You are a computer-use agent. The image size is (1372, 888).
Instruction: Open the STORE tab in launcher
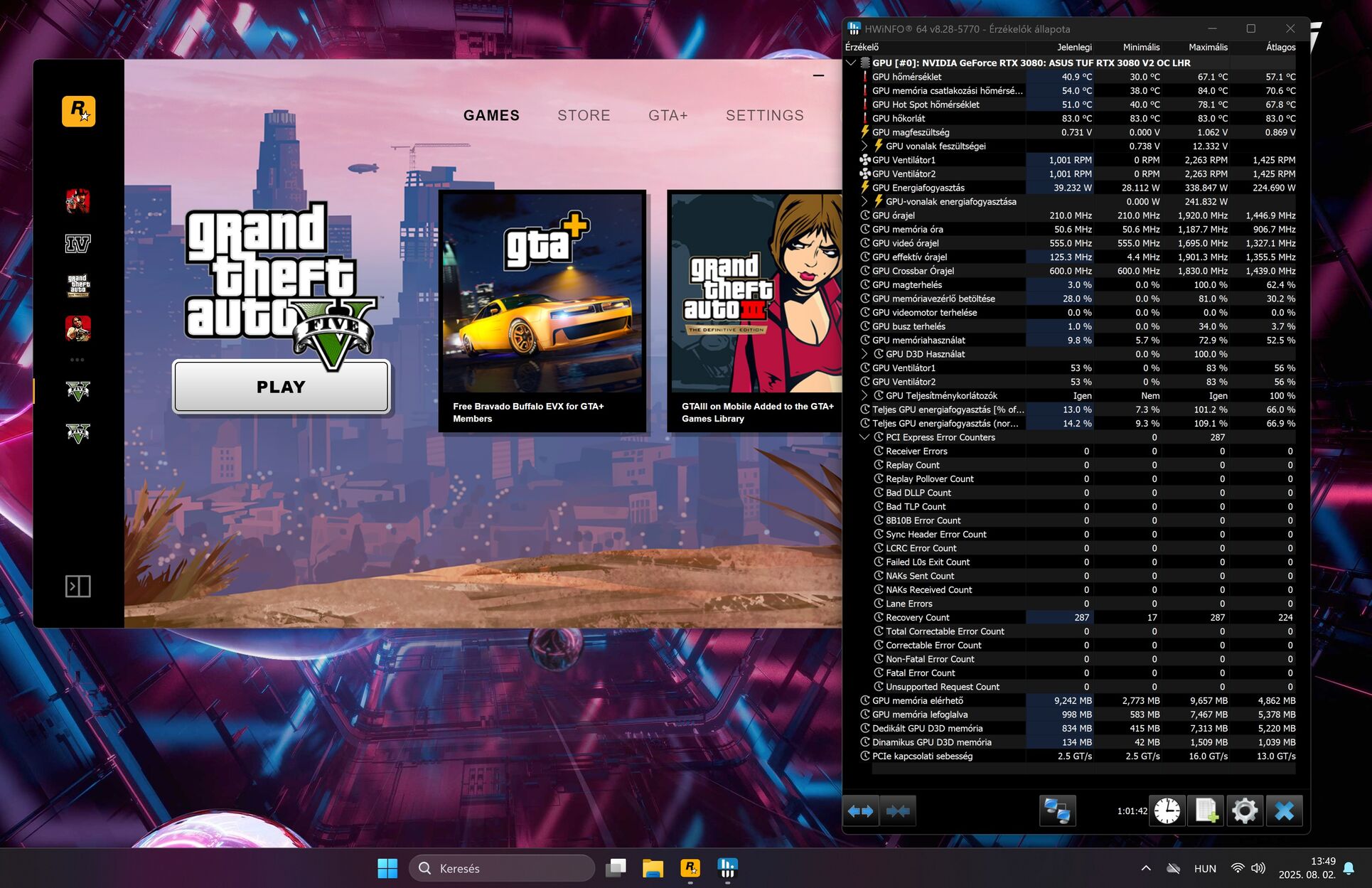click(x=584, y=115)
